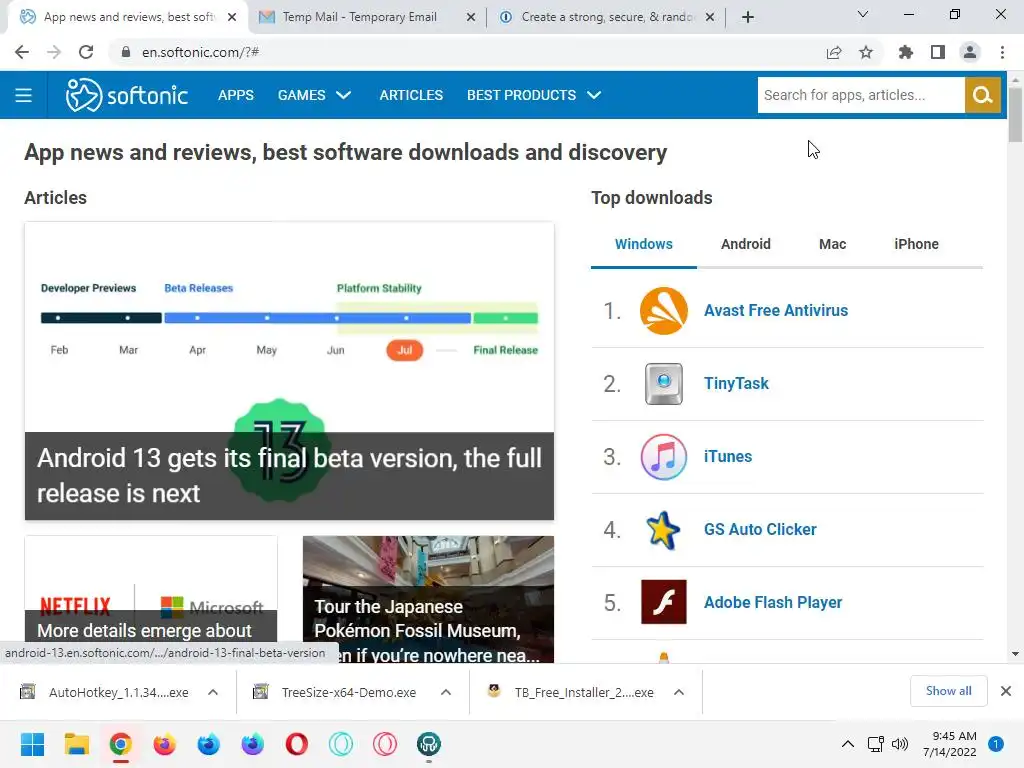Open the APPS menu item

point(236,95)
